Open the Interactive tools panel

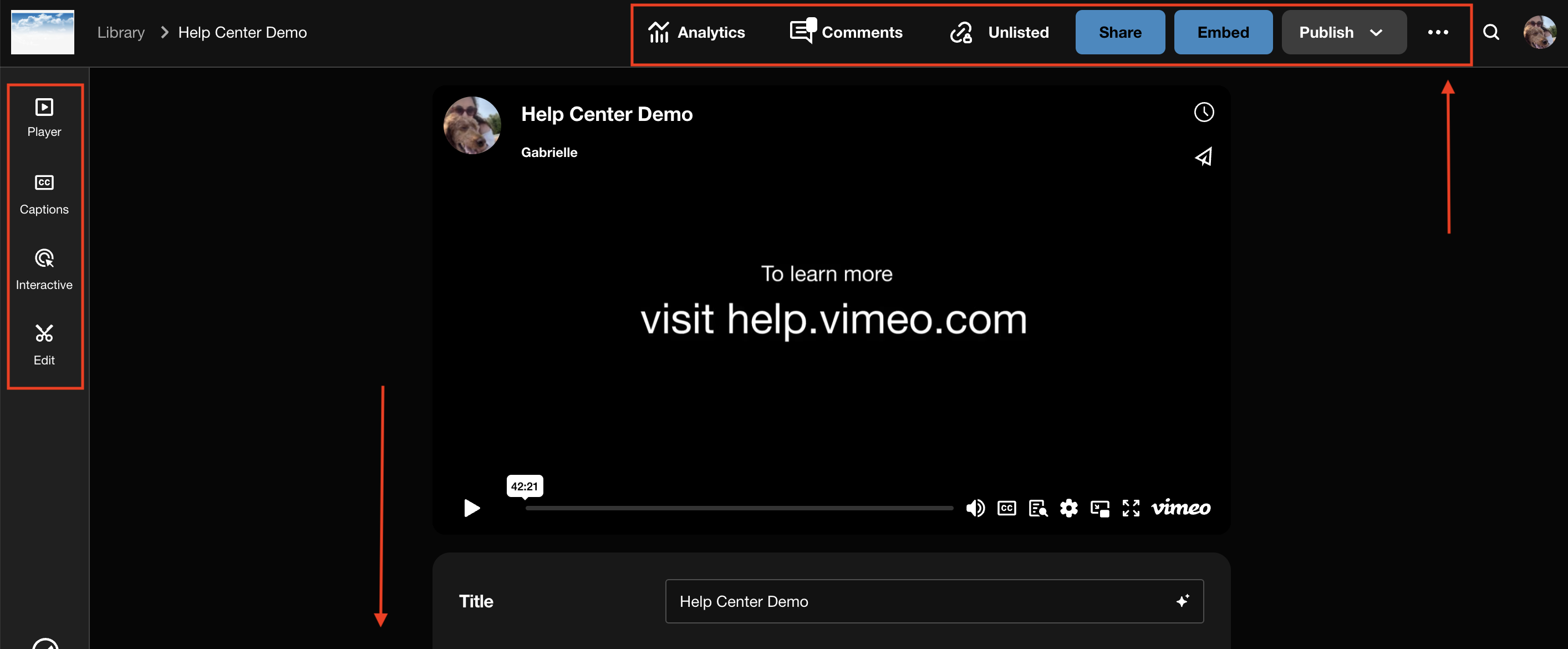click(x=44, y=270)
